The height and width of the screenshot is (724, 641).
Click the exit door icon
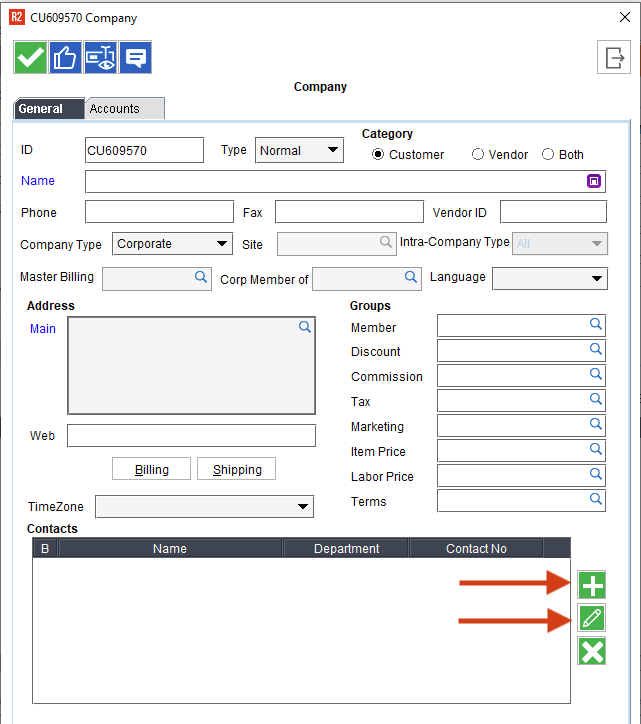point(613,58)
